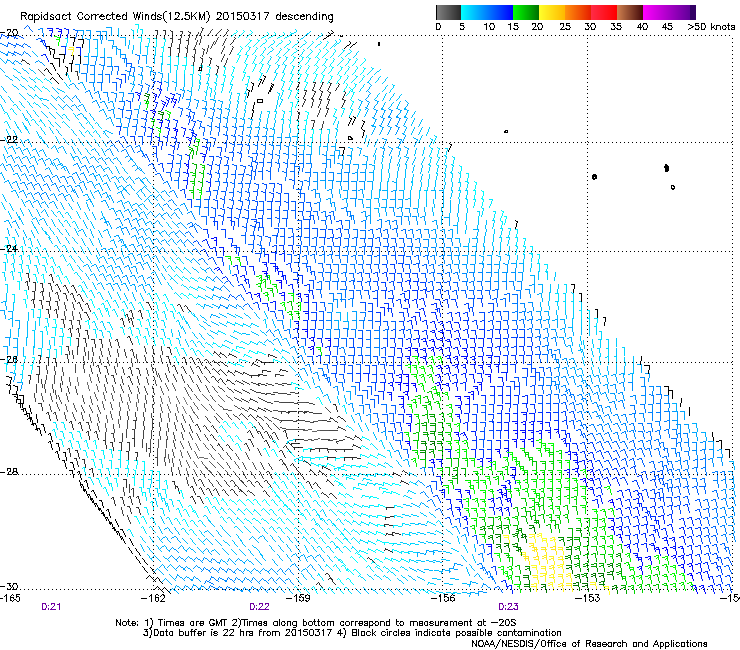Click the D:22 time label
Screen dimensions: 740x650
pos(259,607)
